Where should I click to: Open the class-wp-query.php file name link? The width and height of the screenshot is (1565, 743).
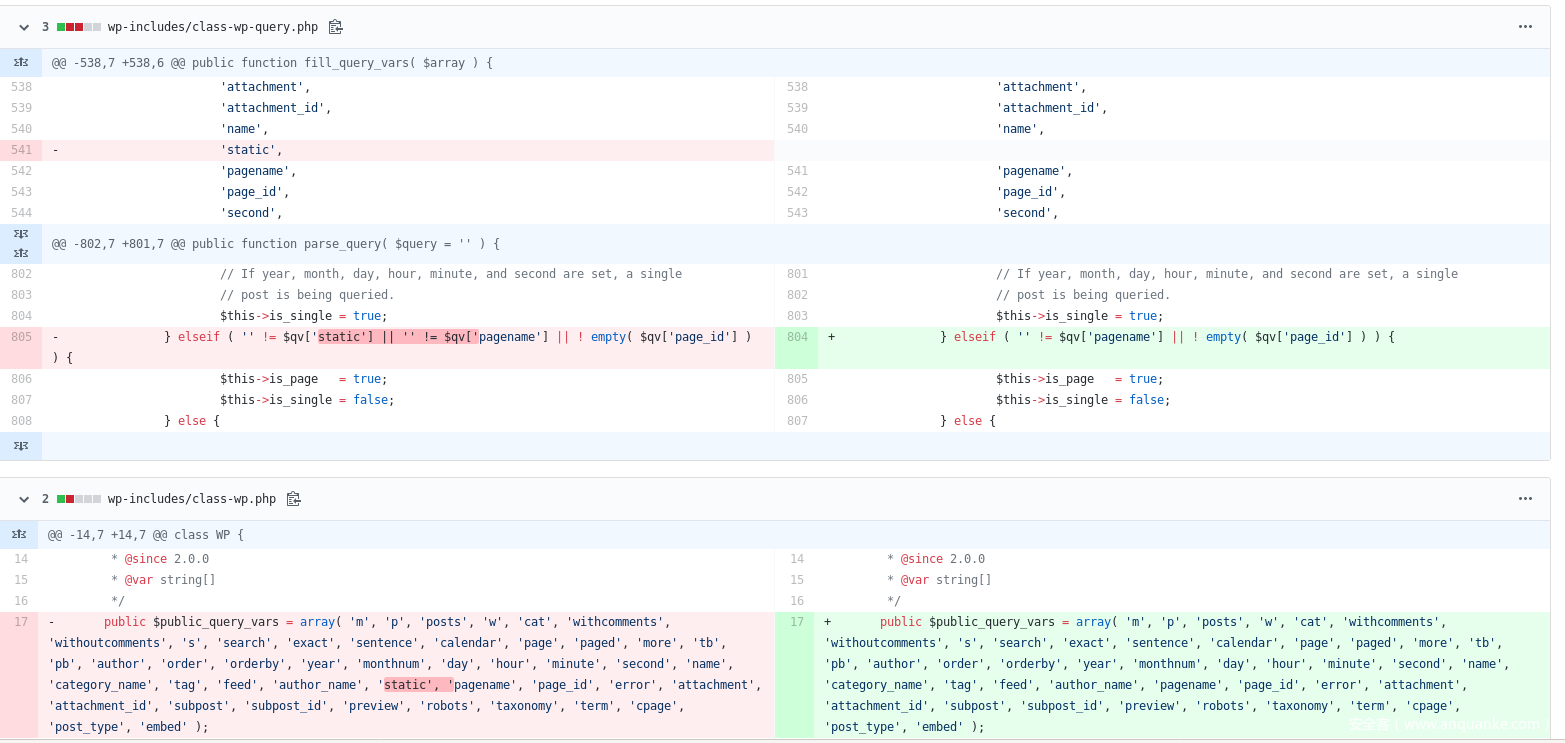(x=212, y=27)
